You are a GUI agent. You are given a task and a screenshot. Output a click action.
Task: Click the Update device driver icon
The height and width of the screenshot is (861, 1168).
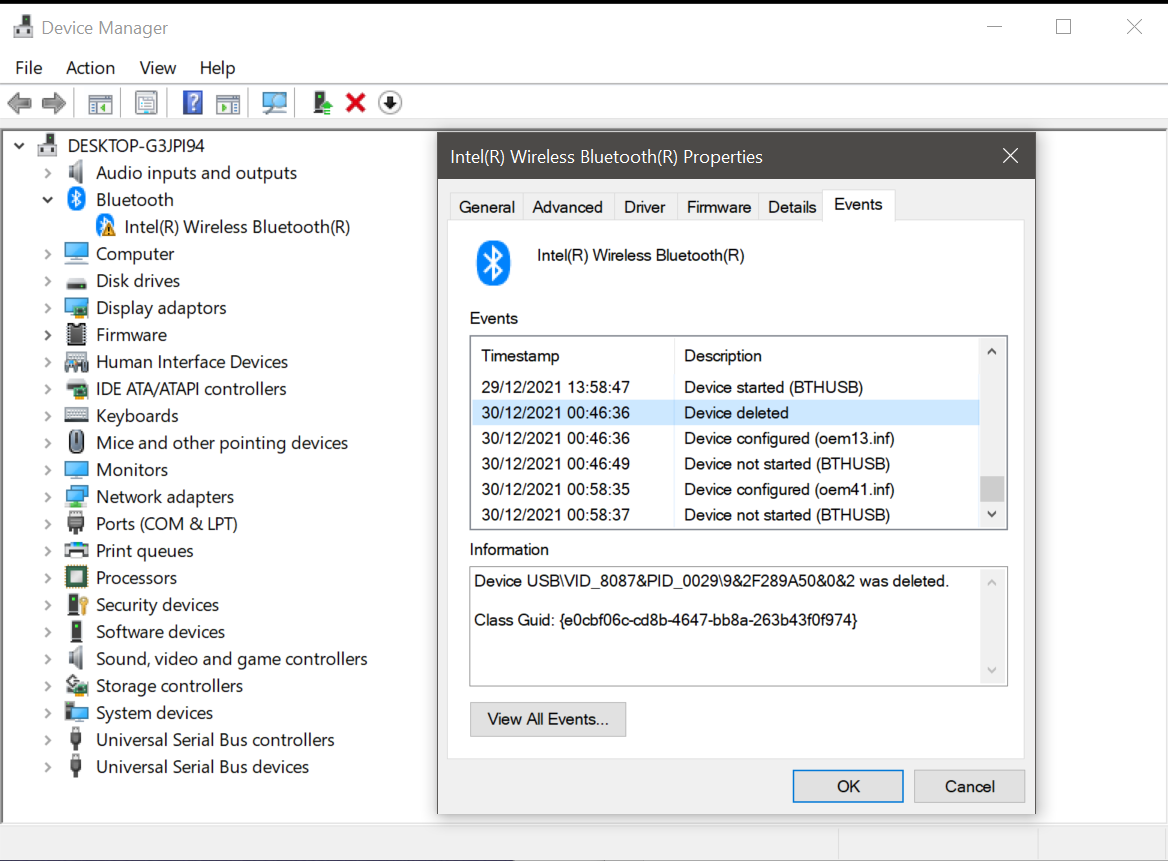[322, 103]
